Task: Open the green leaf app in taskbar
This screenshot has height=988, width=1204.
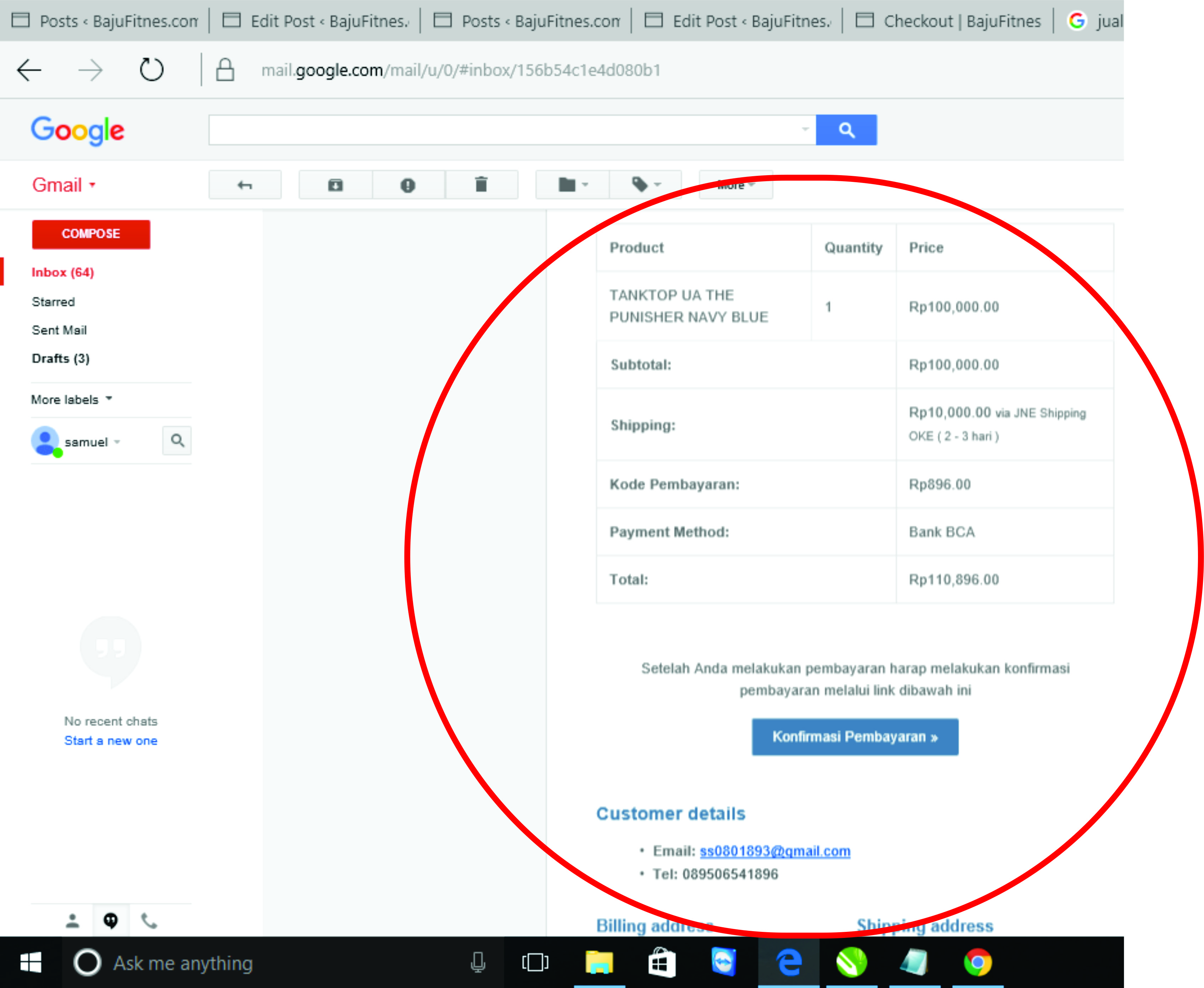Action: (851, 963)
